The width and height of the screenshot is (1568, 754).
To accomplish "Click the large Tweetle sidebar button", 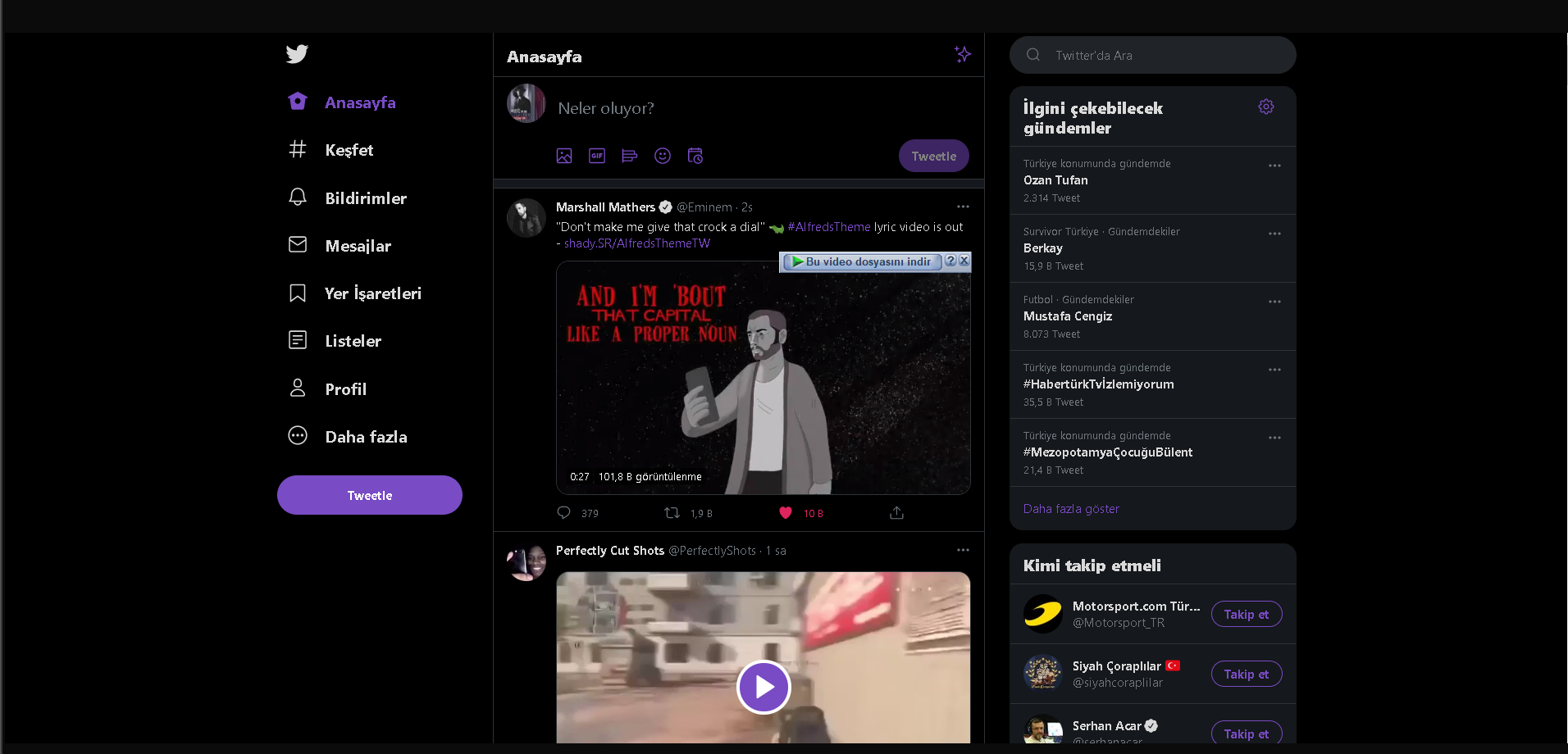I will click(x=370, y=495).
